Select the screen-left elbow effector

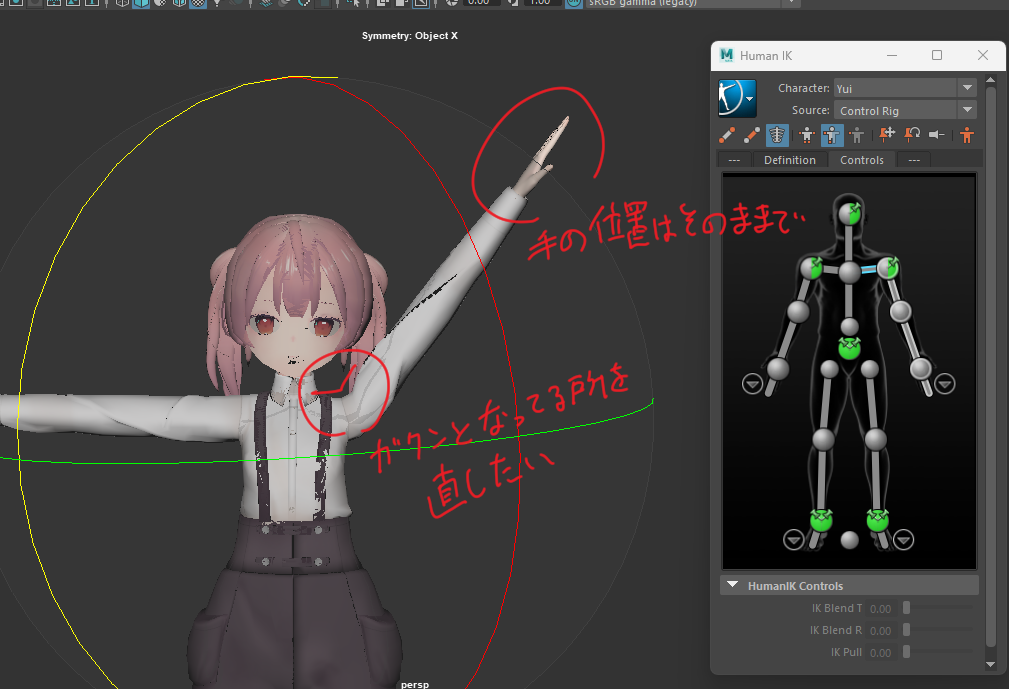pyautogui.click(x=798, y=312)
